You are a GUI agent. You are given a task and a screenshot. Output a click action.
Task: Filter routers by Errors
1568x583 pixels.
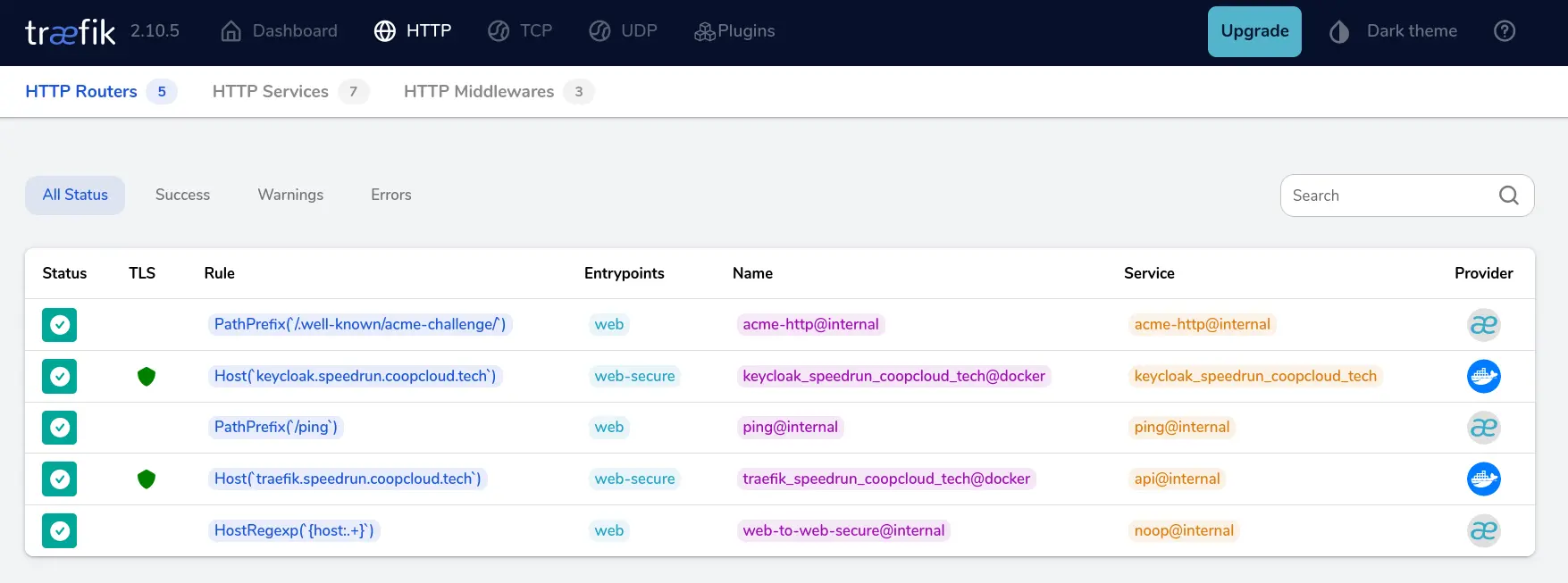[x=391, y=195]
